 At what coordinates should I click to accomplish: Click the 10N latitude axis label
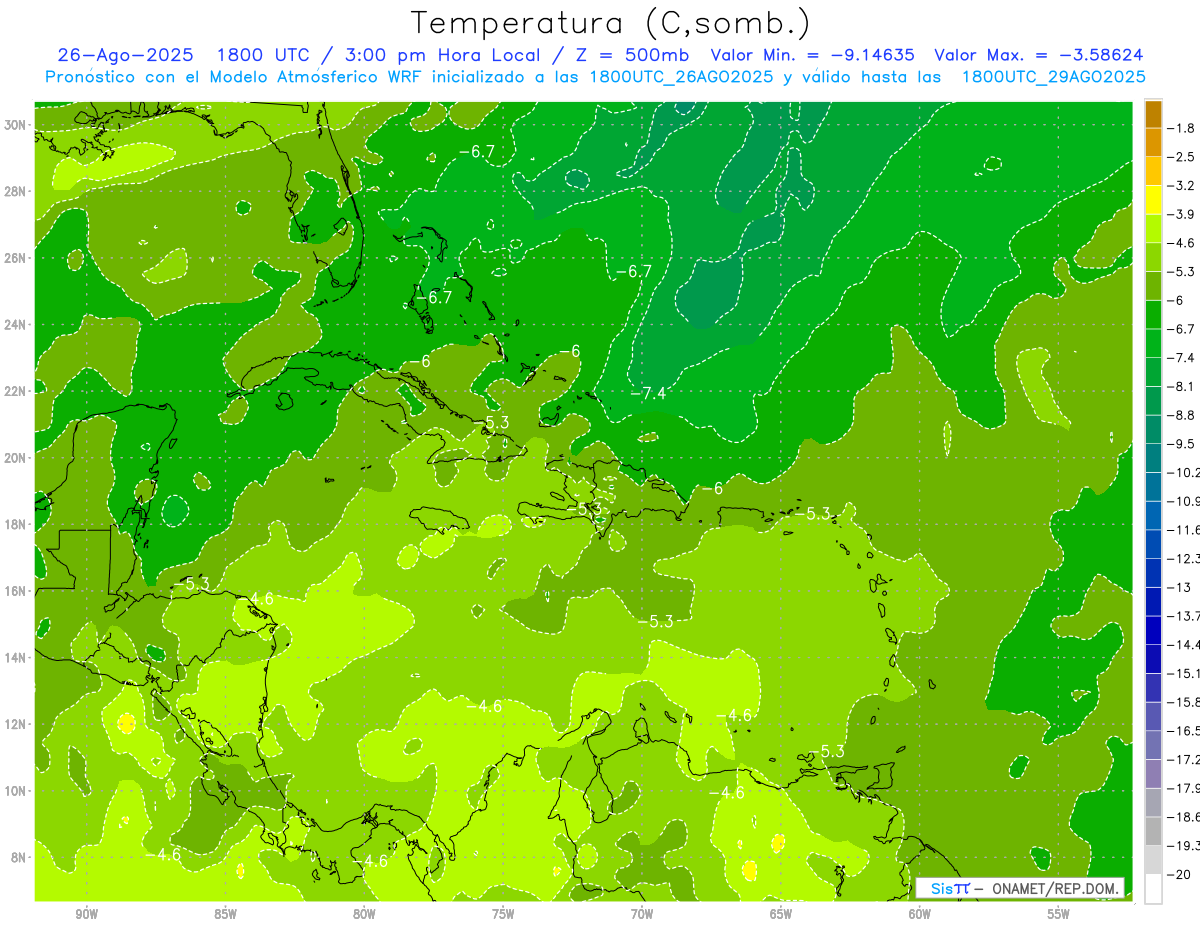17,791
